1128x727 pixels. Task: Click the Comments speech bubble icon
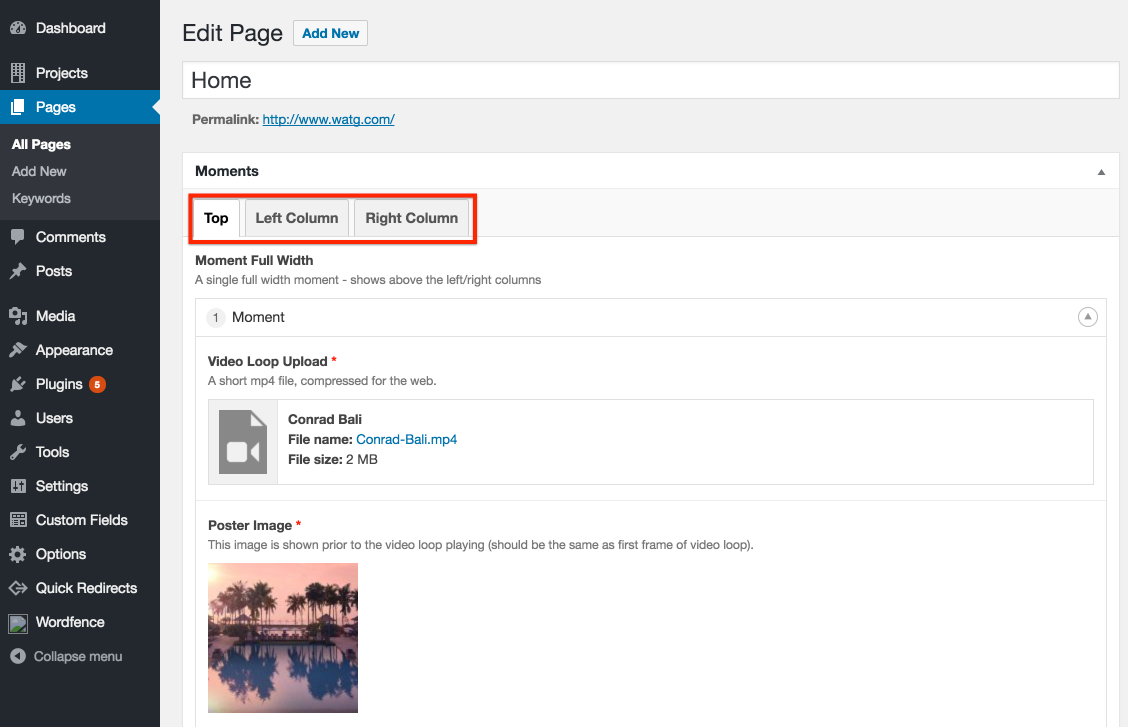point(18,237)
